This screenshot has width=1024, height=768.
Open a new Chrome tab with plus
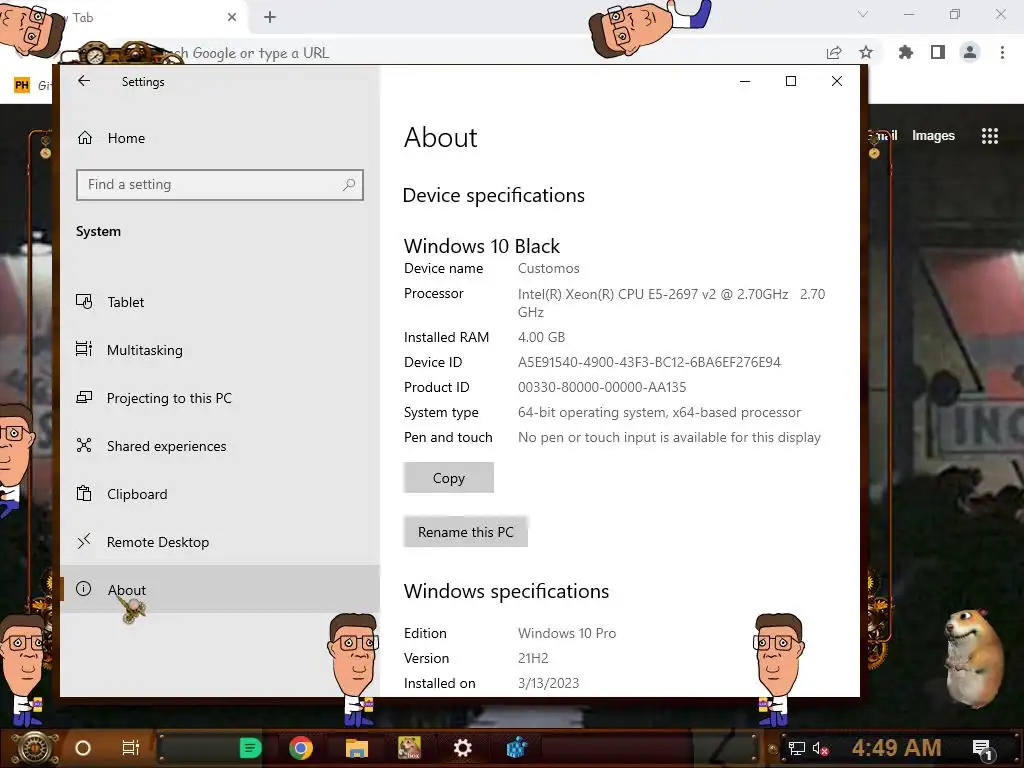(270, 17)
